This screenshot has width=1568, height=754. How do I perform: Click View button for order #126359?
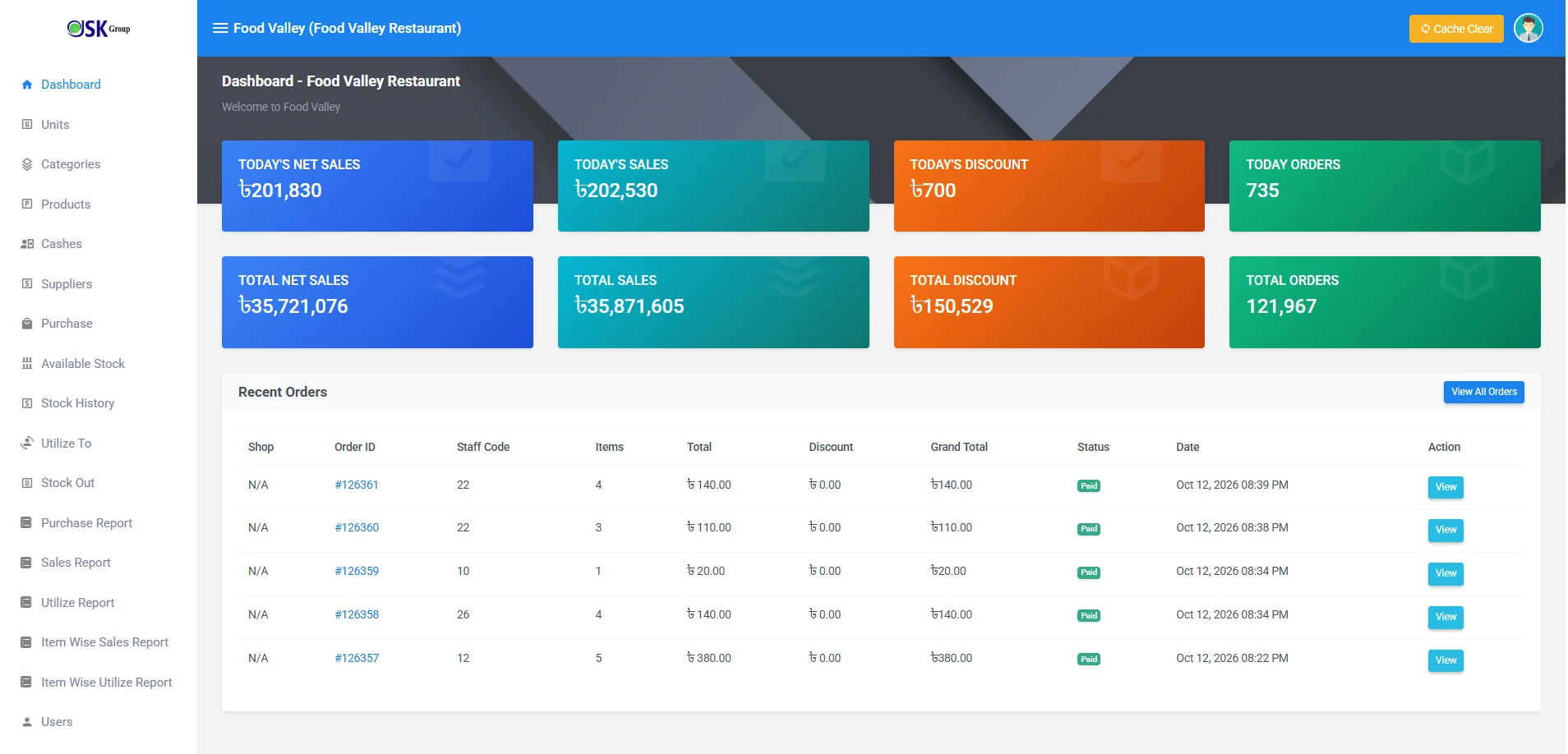1446,573
